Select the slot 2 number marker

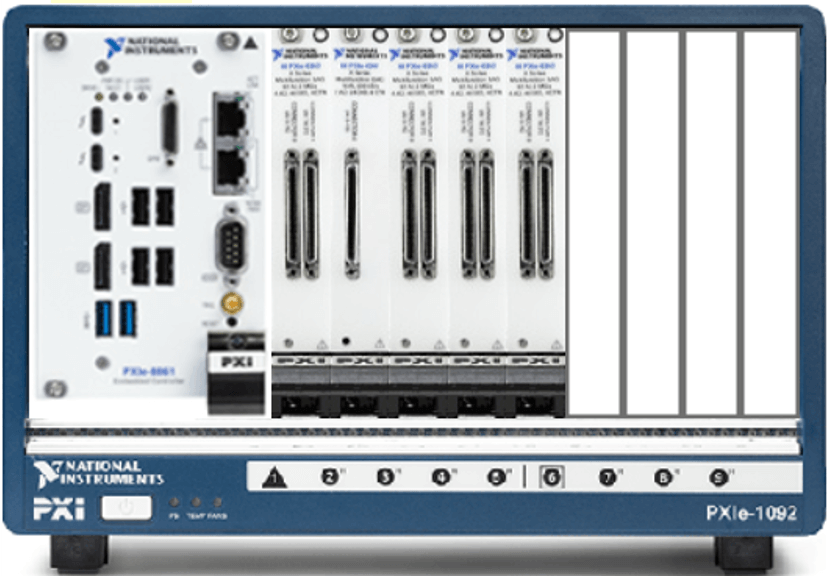click(330, 477)
